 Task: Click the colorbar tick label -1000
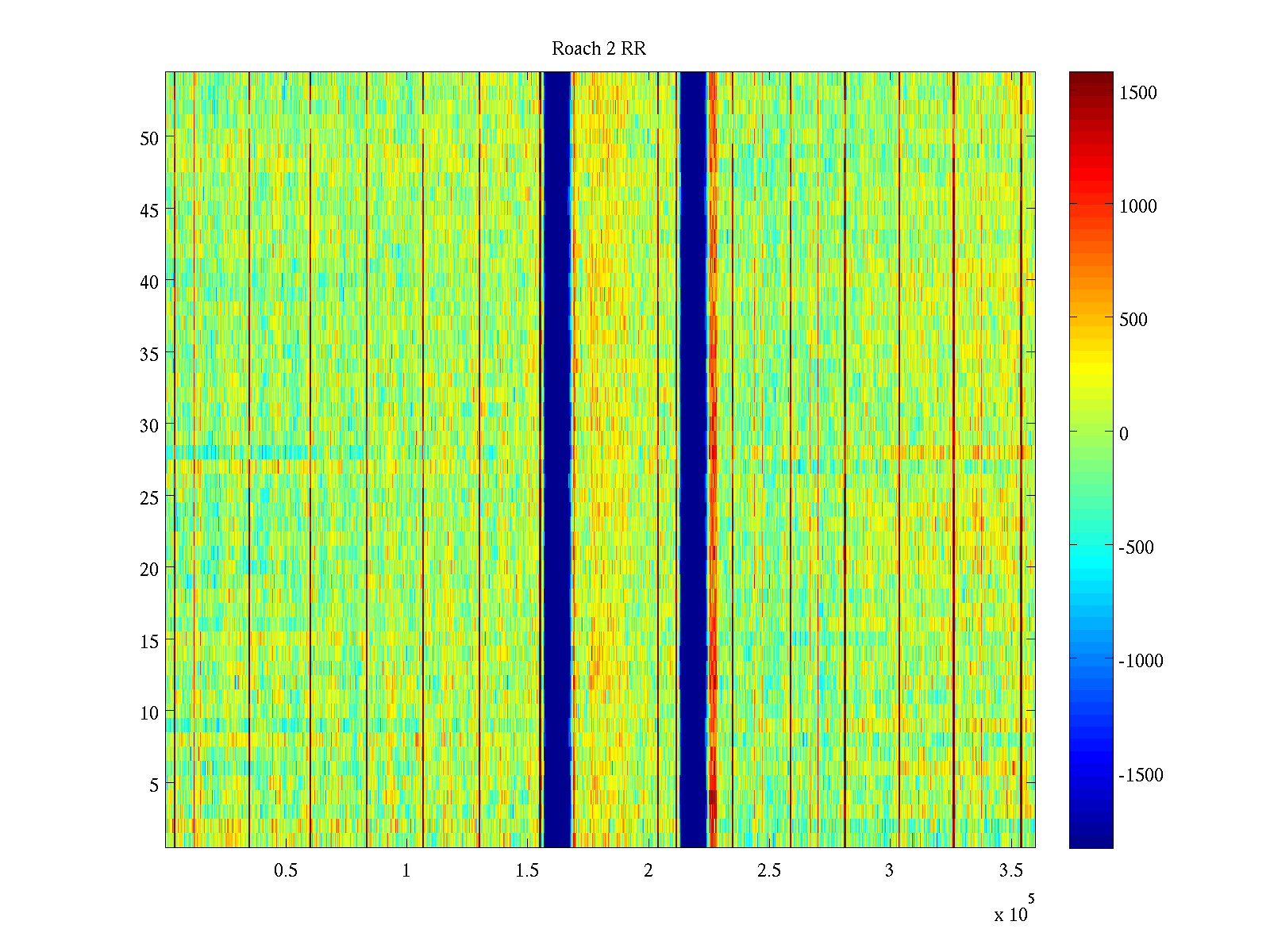[x=1141, y=661]
